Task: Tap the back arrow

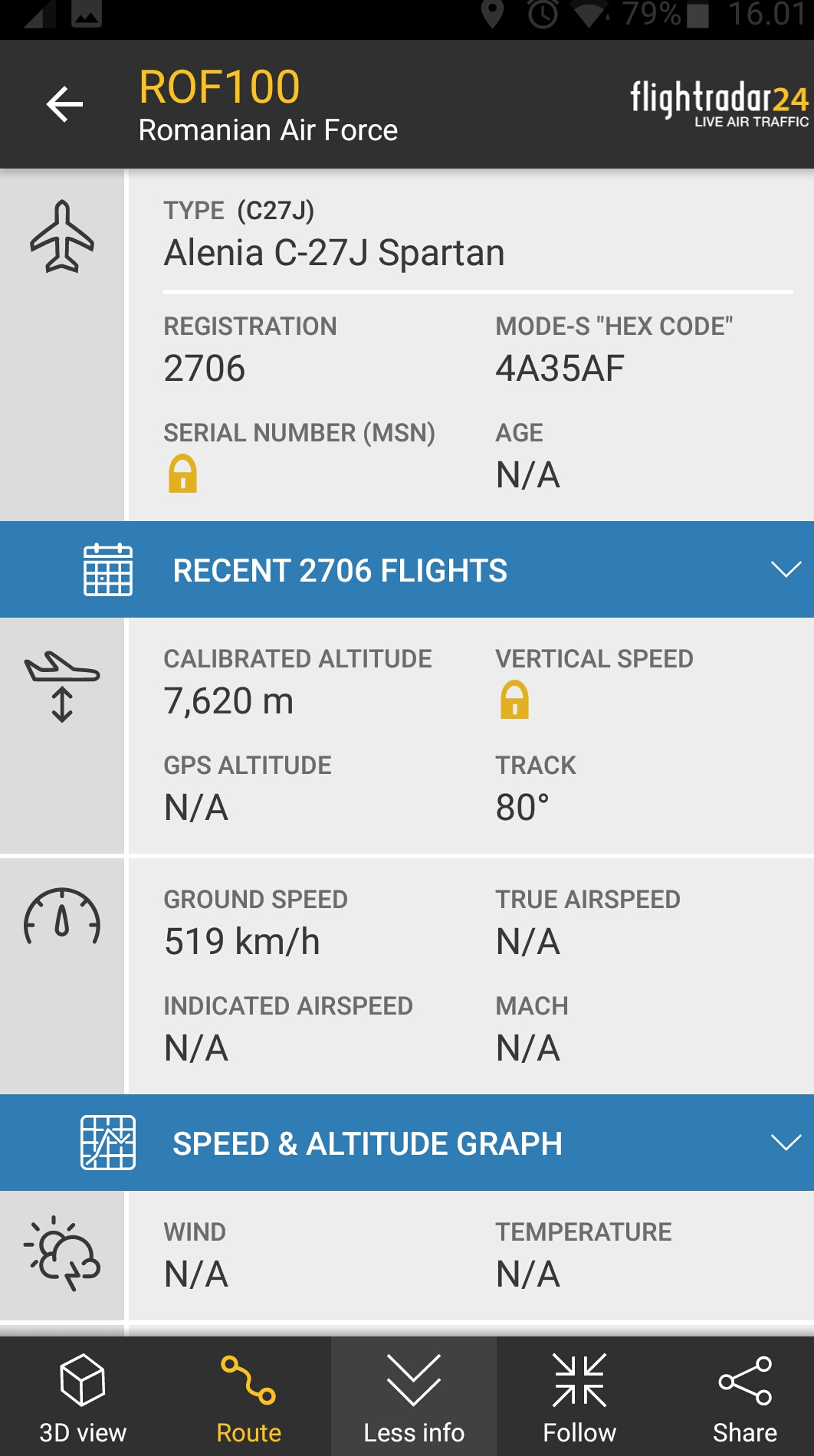Action: (x=64, y=104)
